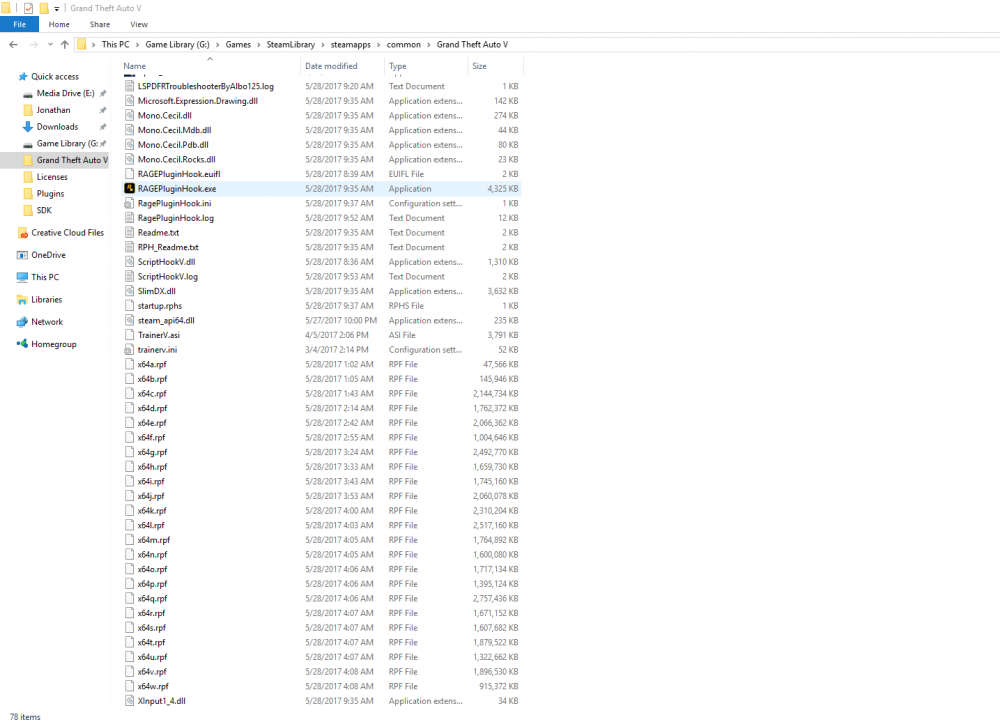The width and height of the screenshot is (1000, 722).
Task: Toggle the pin beside Jonathan folder
Action: [x=103, y=110]
